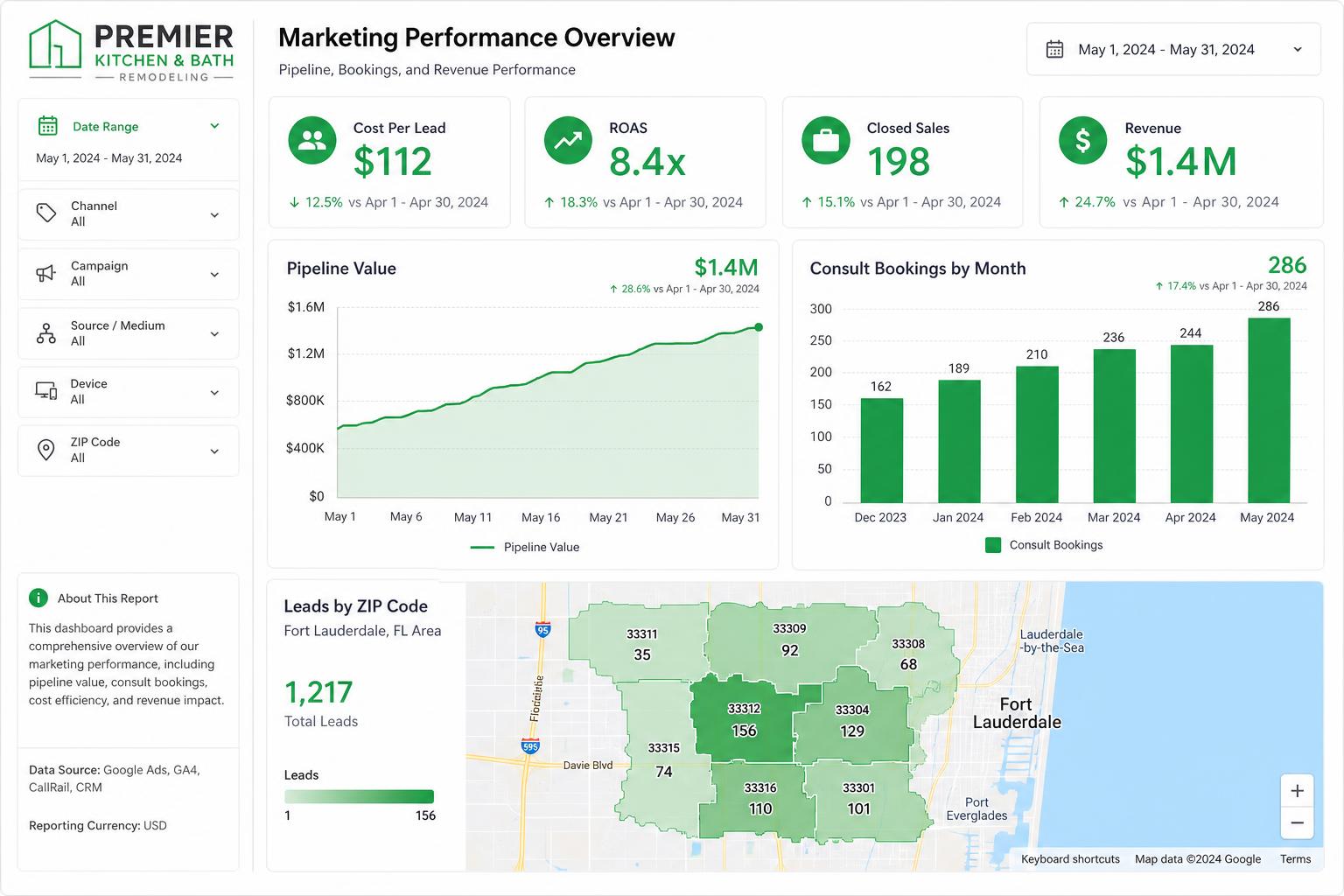Open the May 1, 2024 - May 31, 2024 date picker
This screenshot has width=1344, height=896.
coord(1173,50)
